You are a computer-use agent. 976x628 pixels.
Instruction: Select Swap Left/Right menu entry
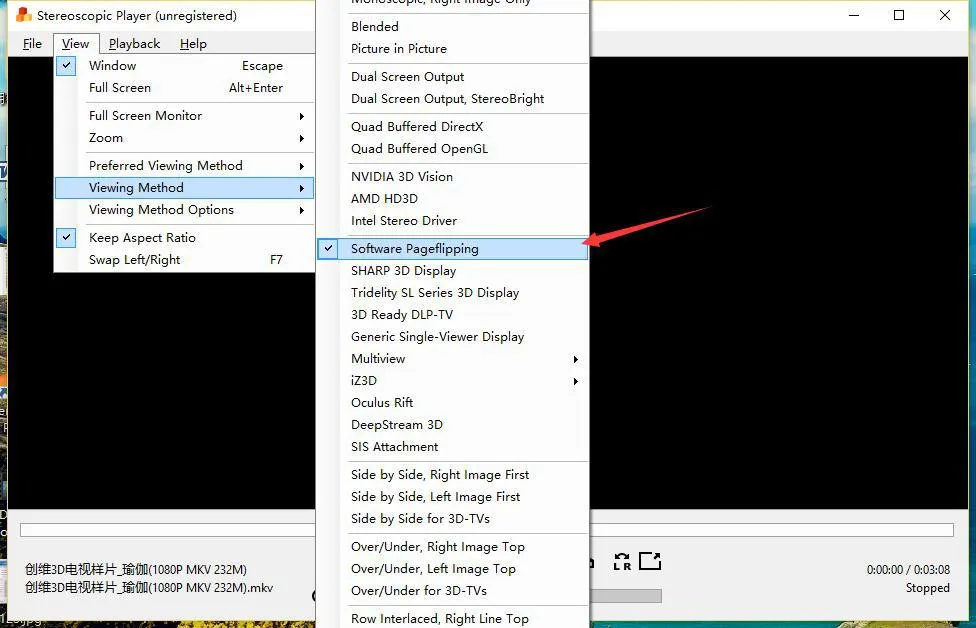coord(185,260)
